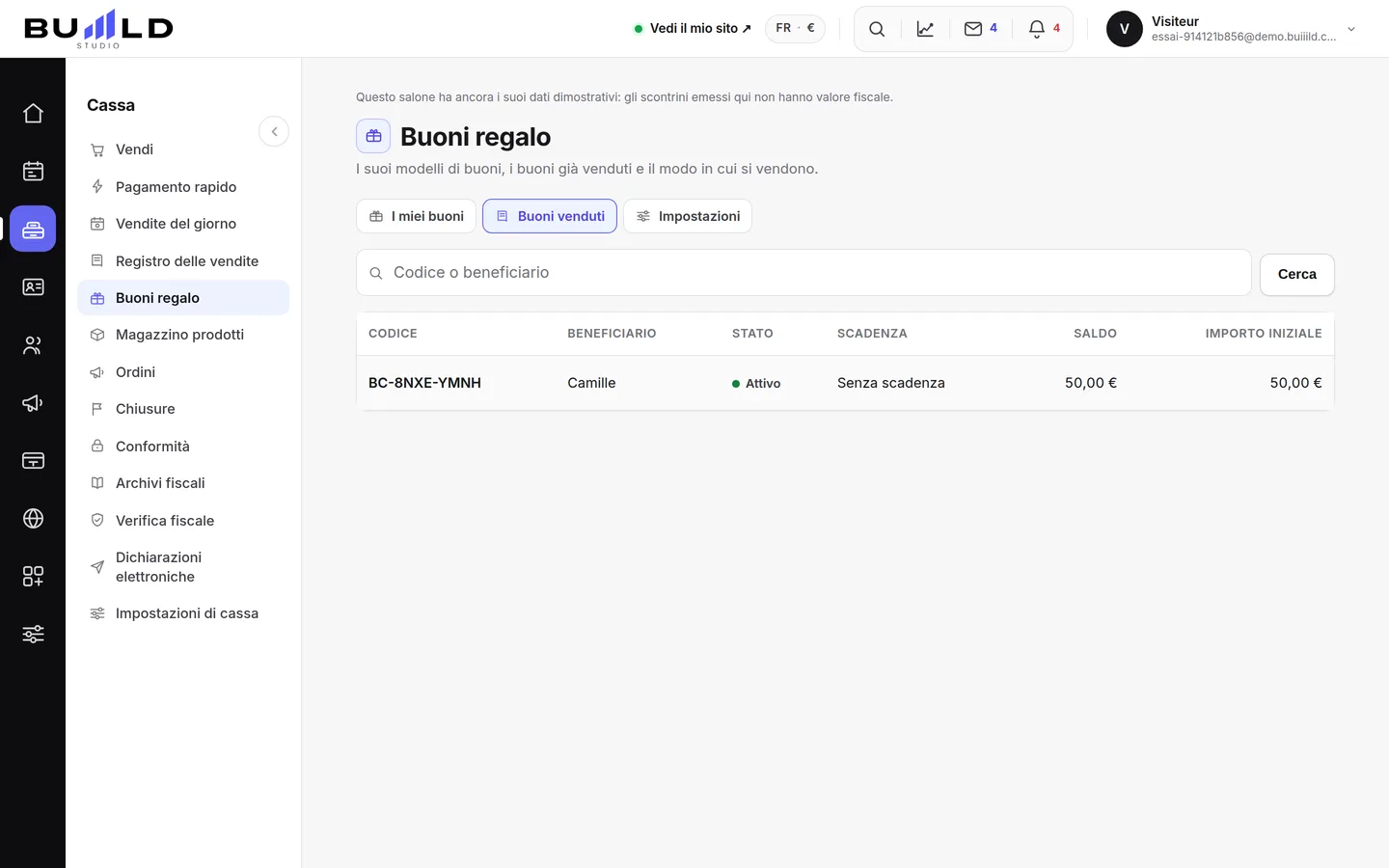The image size is (1389, 868).
Task: Open the home icon in left rail
Action: click(33, 113)
